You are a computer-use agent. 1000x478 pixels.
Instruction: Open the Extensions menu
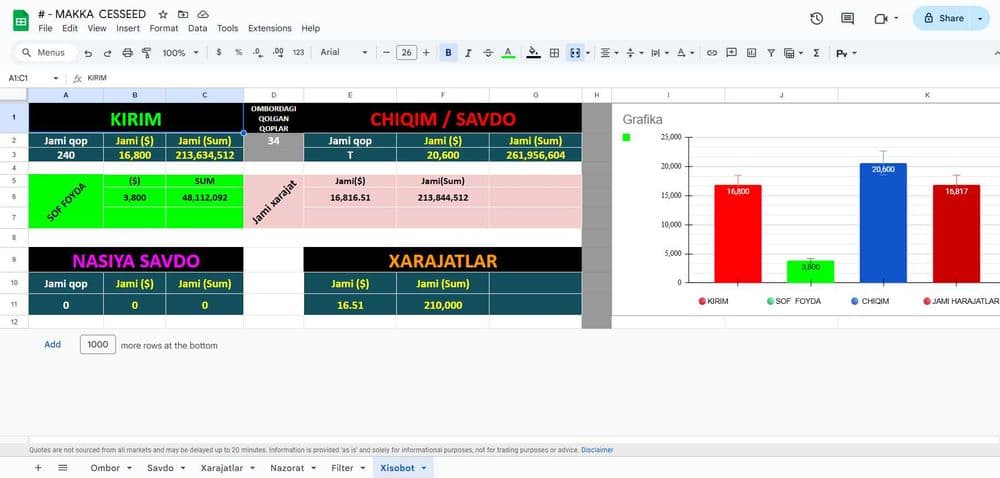(x=270, y=28)
